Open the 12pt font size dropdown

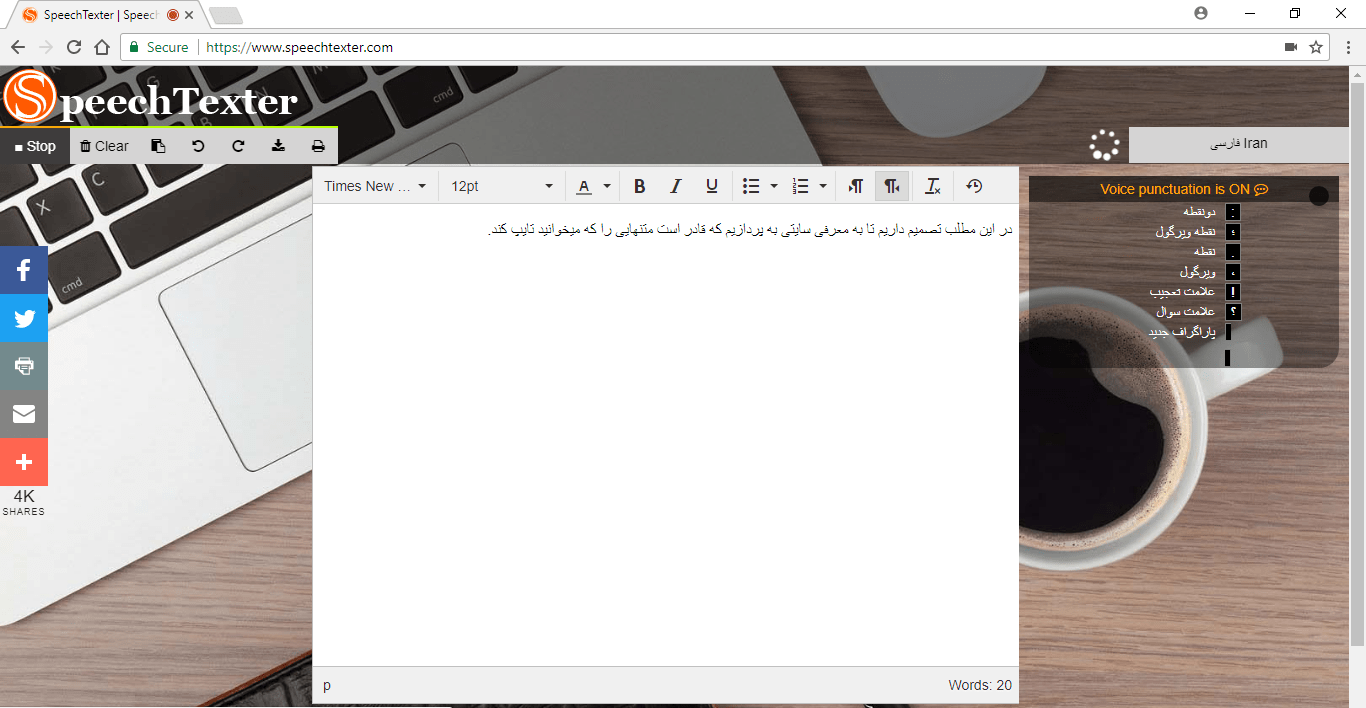point(501,186)
